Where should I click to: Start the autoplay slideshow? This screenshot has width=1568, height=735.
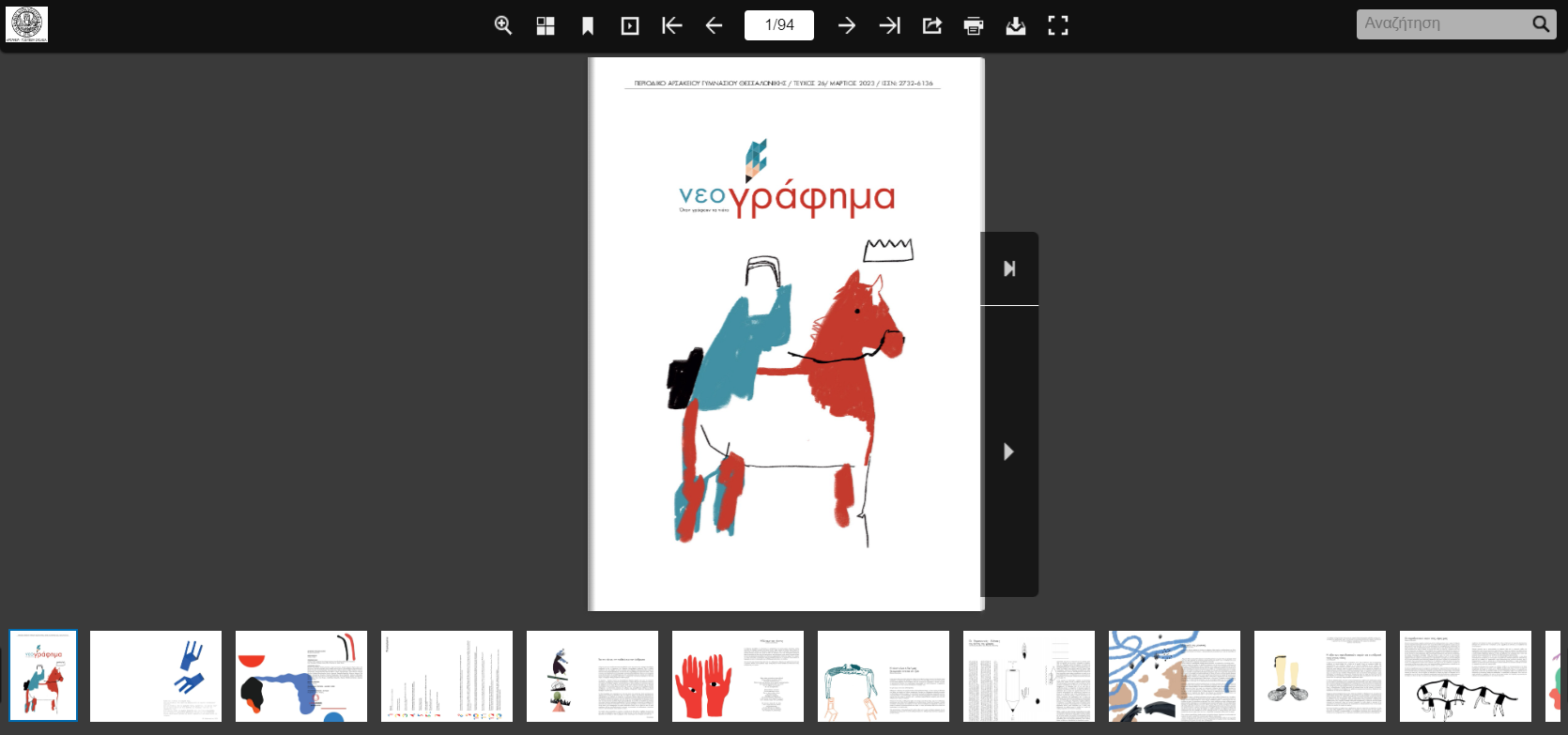click(630, 25)
